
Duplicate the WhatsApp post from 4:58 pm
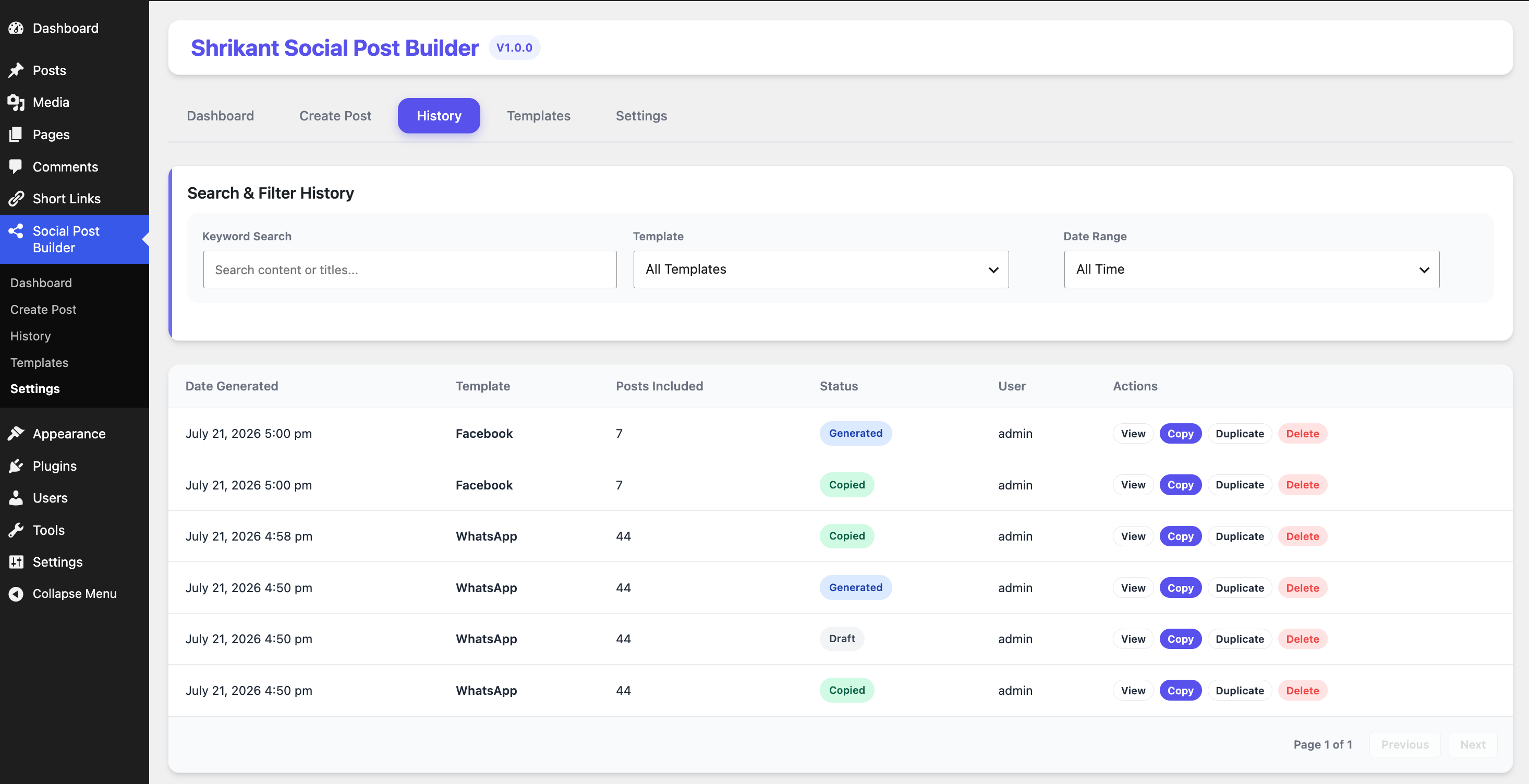point(1240,536)
